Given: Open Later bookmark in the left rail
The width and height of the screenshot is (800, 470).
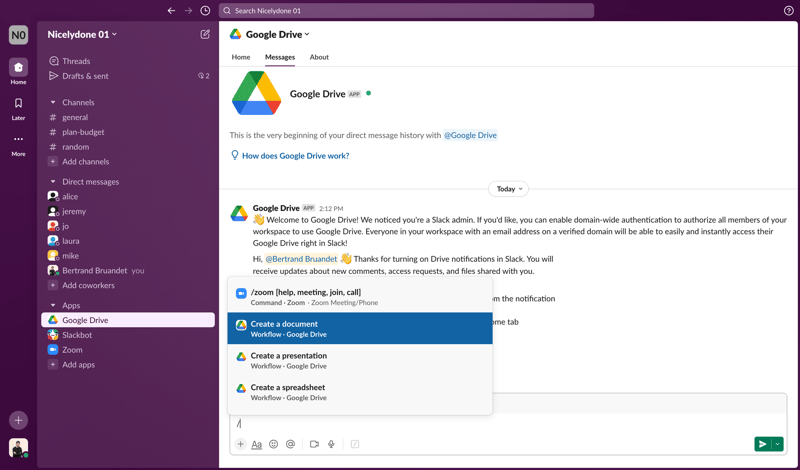Looking at the screenshot, I should 18,109.
